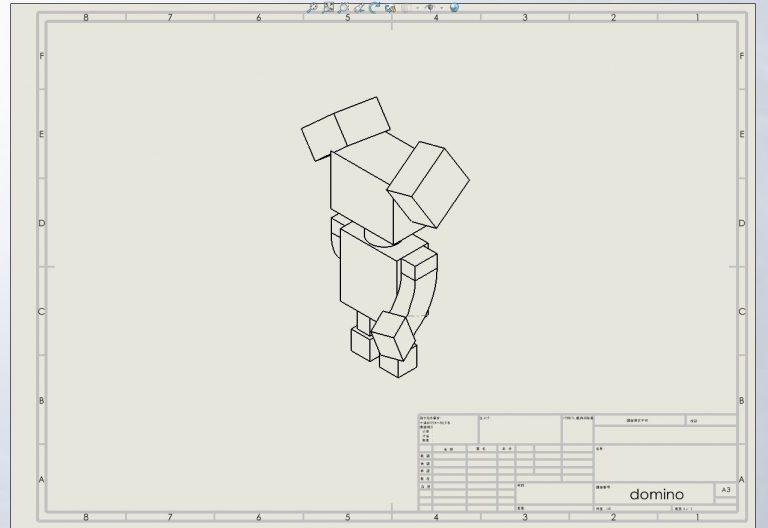
Task: Click zone label 8 on the top border
Action: tap(85, 17)
